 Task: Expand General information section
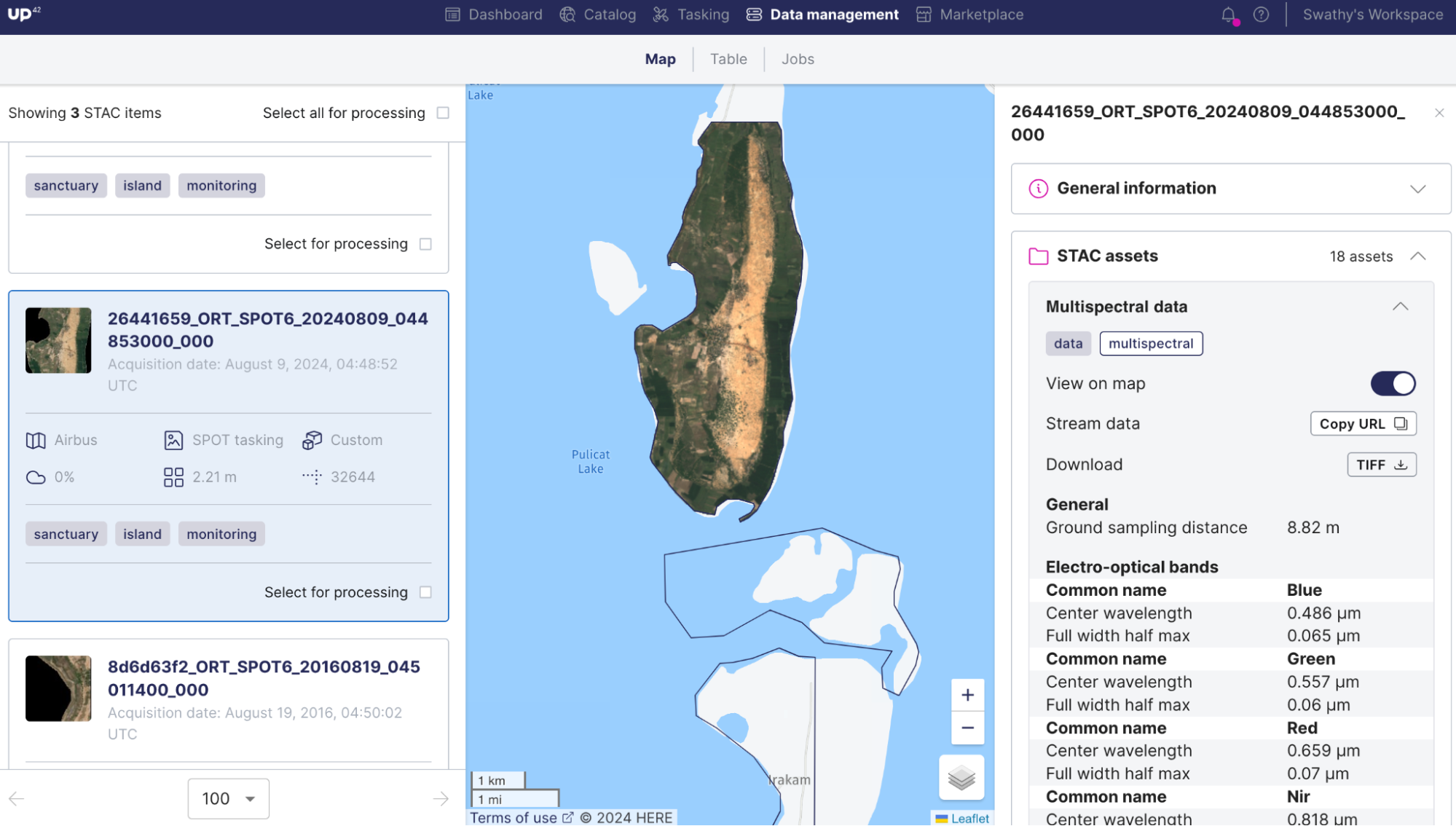click(1231, 189)
